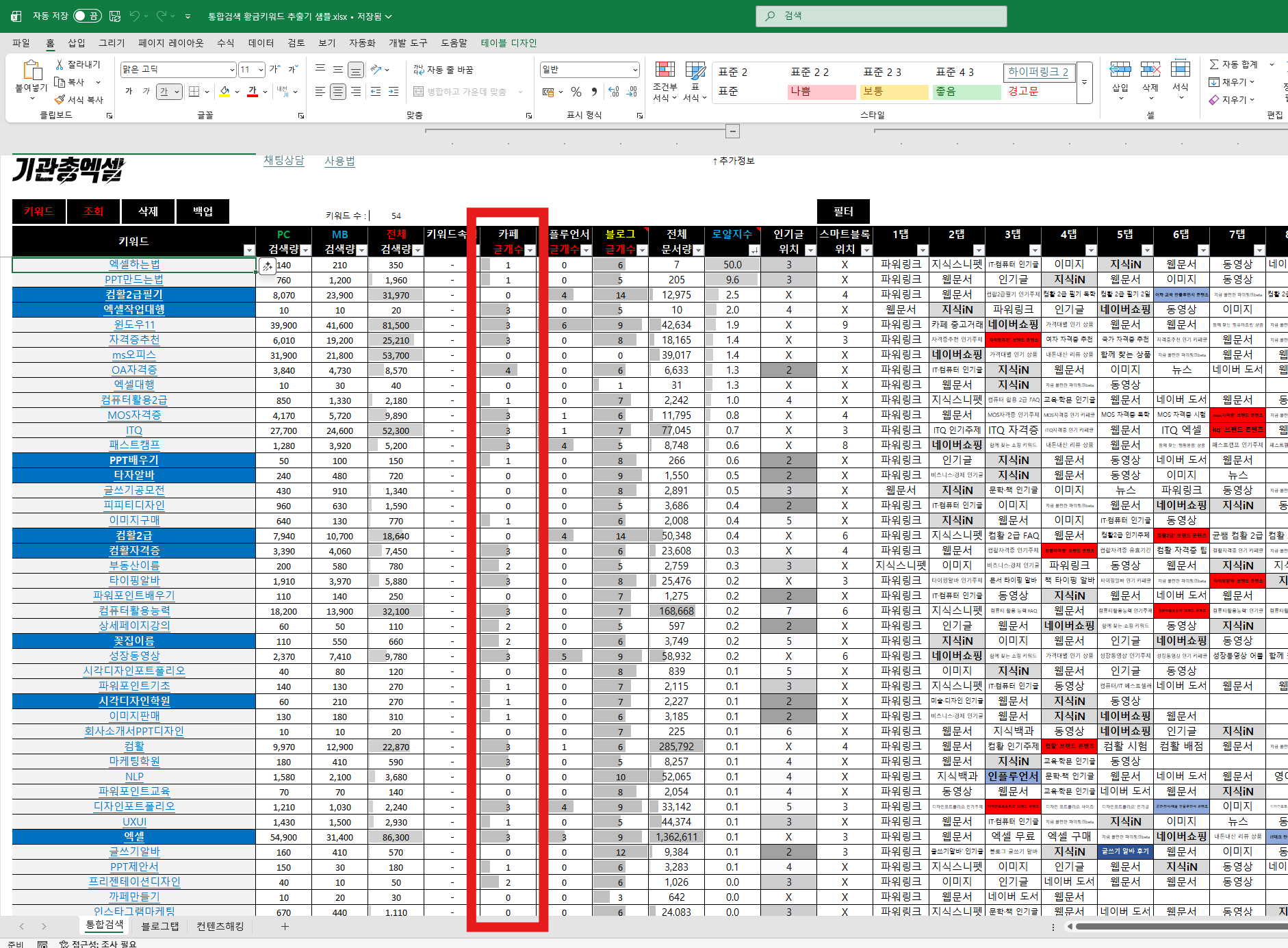Switch to the 블로그탭 sheet

click(159, 926)
